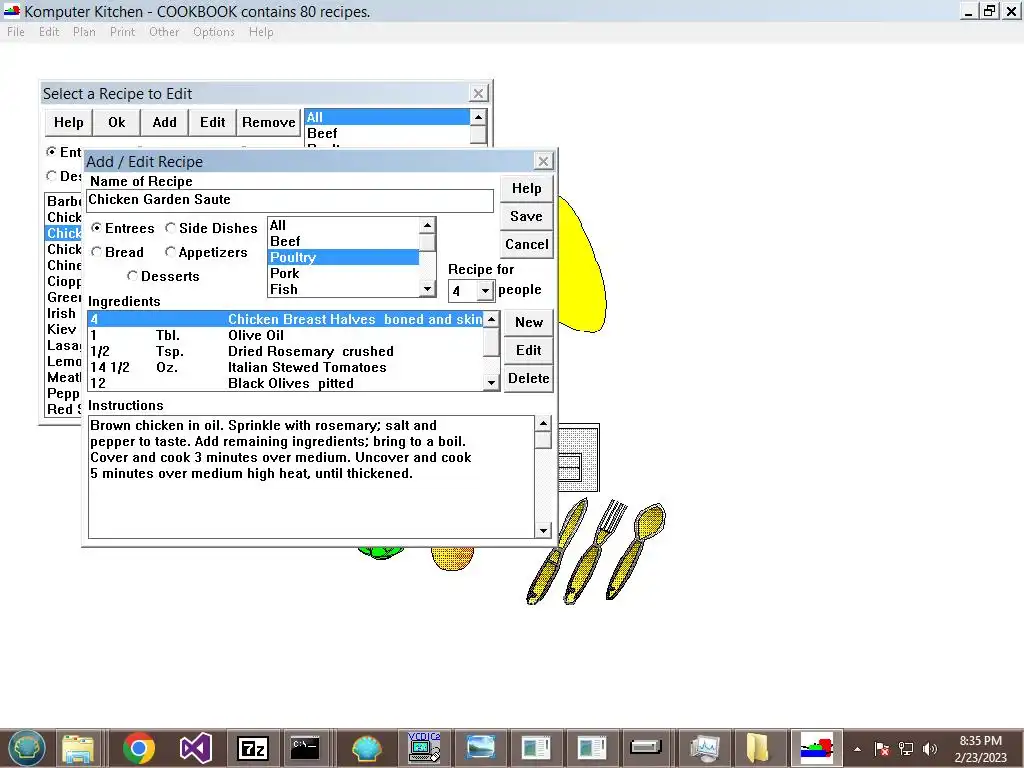Click the Ingredients list's scrollbar thumb
The width and height of the screenshot is (1024, 768).
coord(491,342)
